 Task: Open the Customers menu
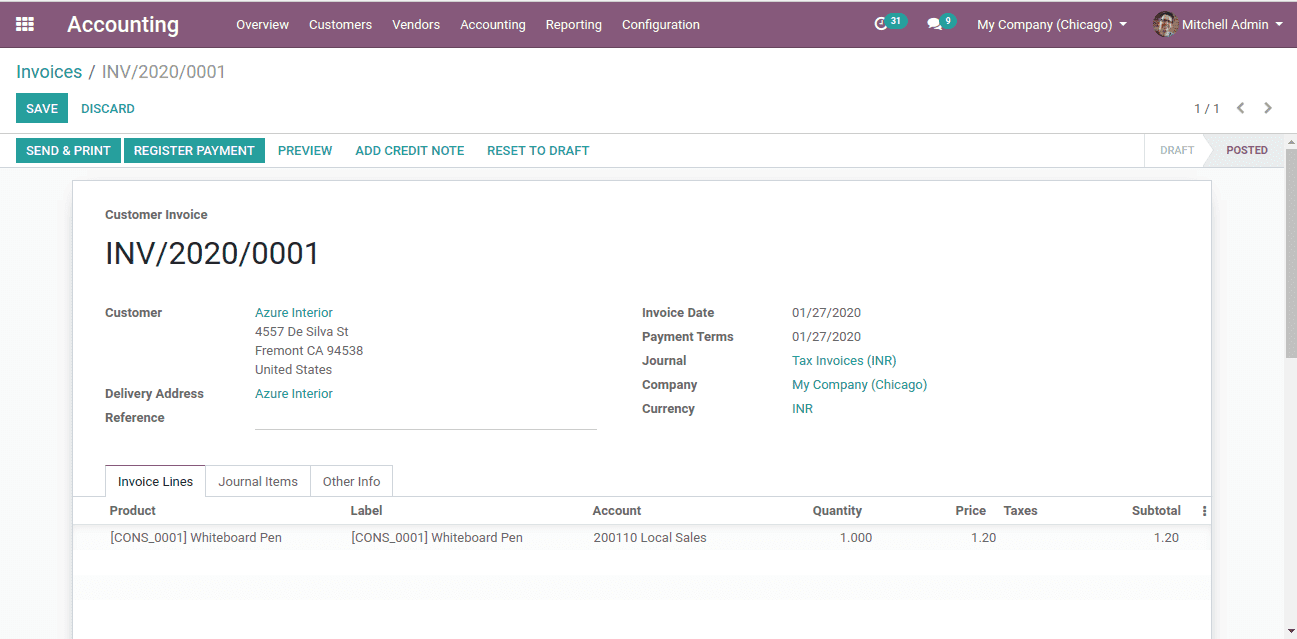(x=340, y=24)
